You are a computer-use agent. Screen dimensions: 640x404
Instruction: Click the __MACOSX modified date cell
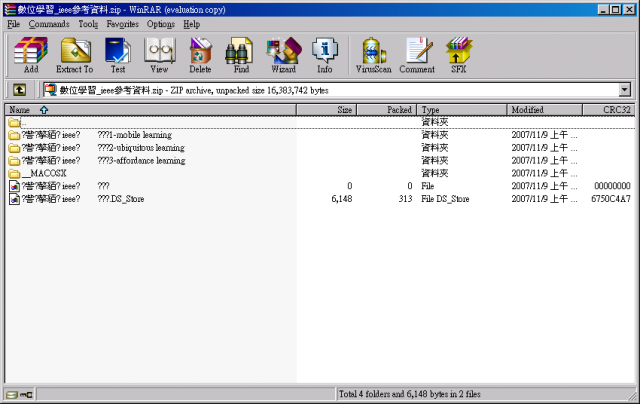point(544,173)
